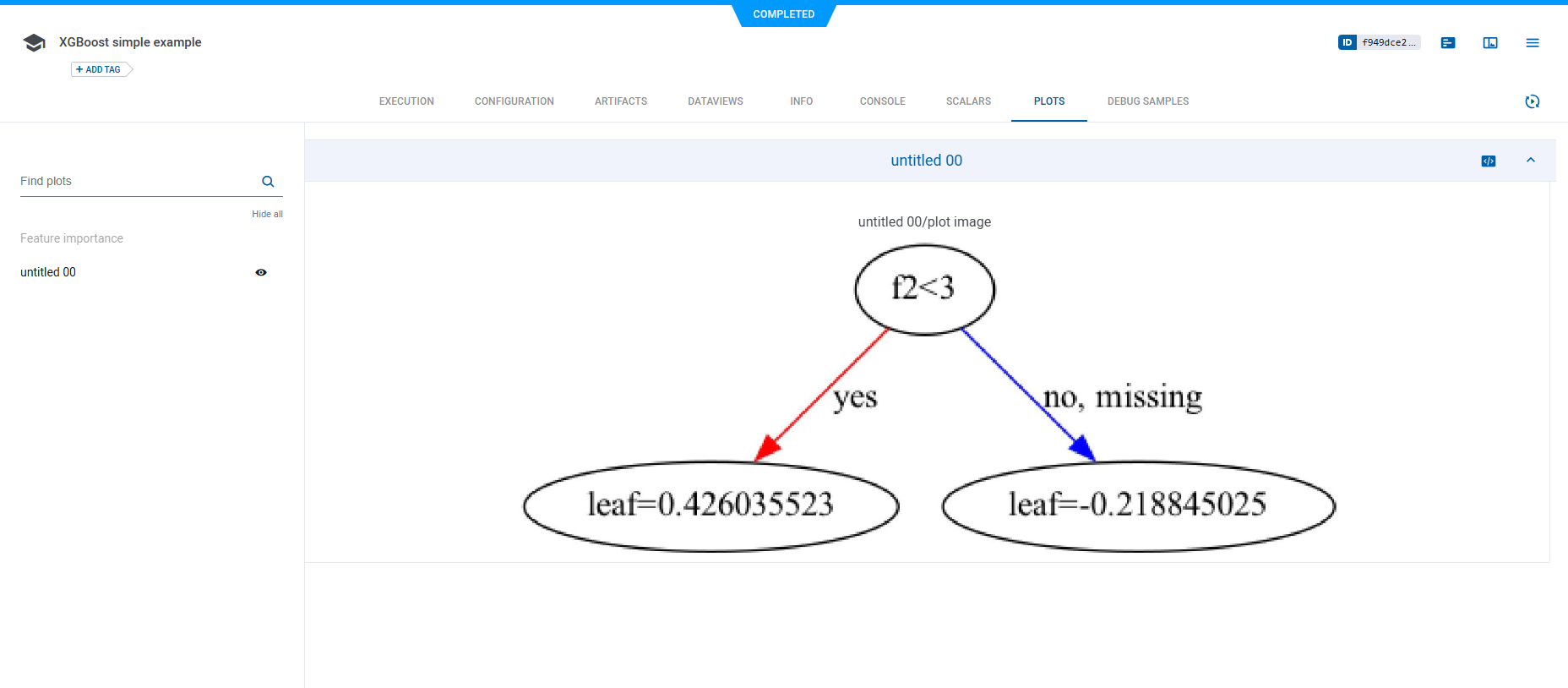Open the CONSOLE tab
This screenshot has height=688, width=1568.
(882, 101)
